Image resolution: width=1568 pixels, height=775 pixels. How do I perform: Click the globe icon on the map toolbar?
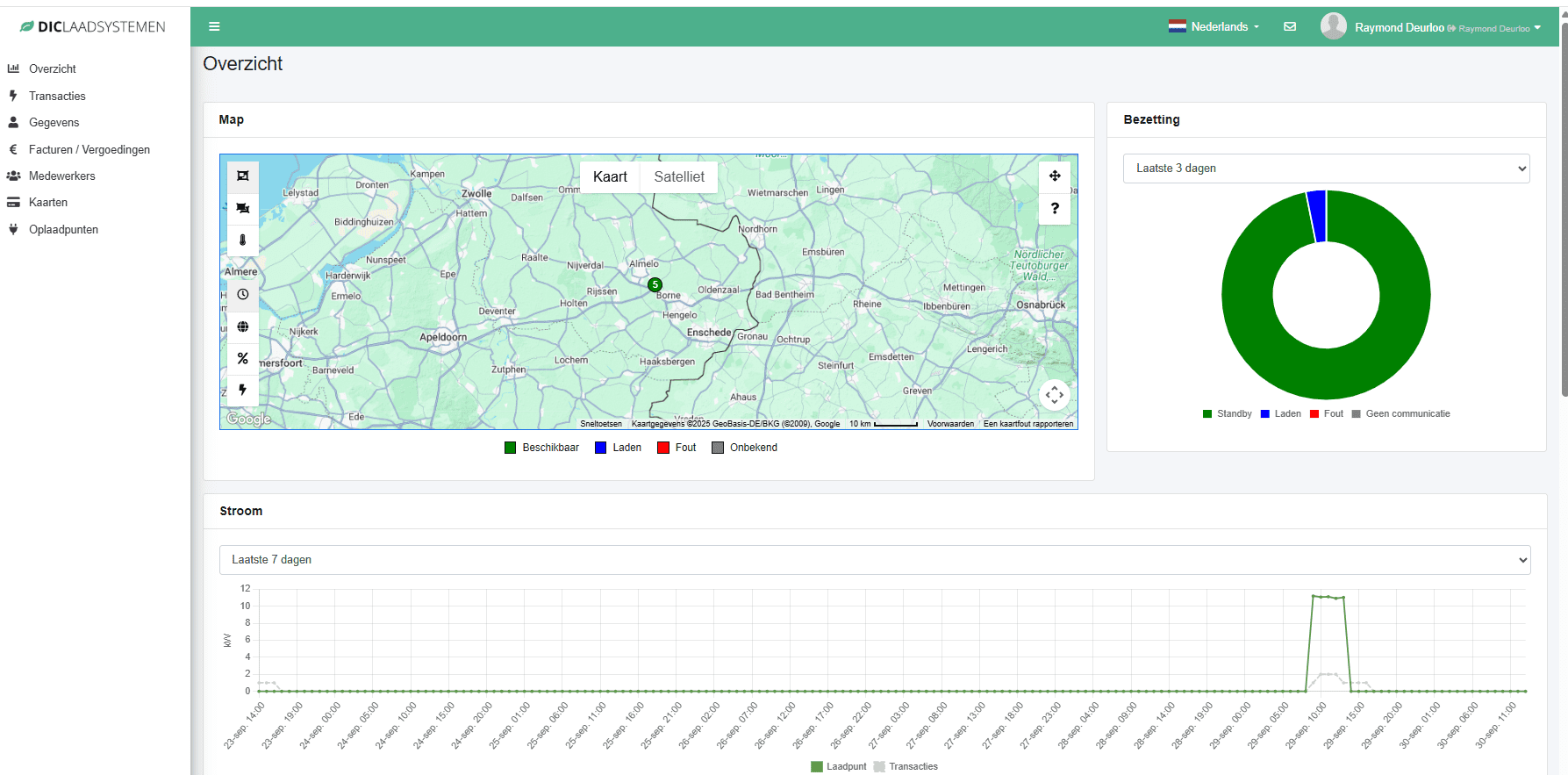(x=243, y=327)
